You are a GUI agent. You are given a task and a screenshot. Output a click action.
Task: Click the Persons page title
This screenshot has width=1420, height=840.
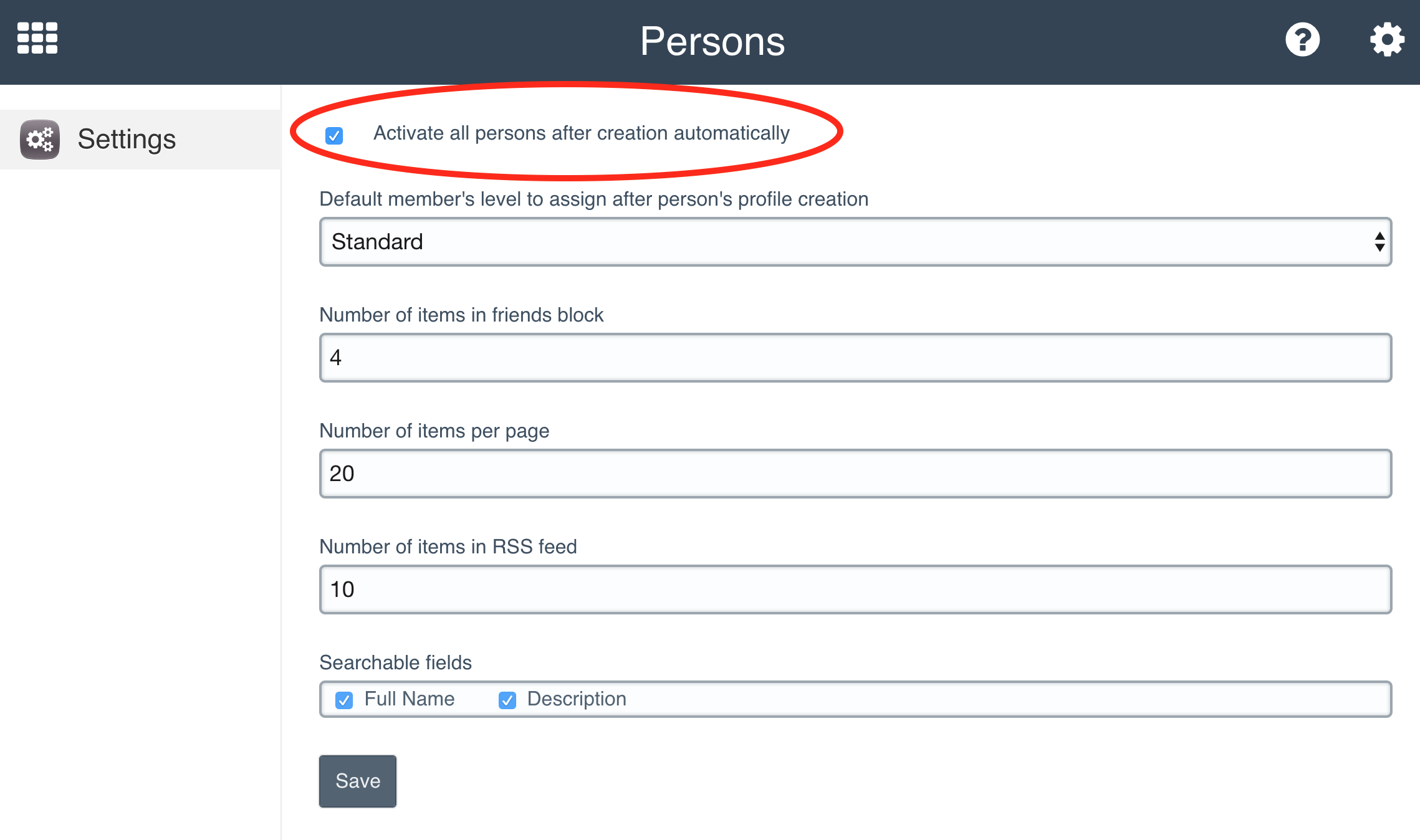click(x=712, y=41)
